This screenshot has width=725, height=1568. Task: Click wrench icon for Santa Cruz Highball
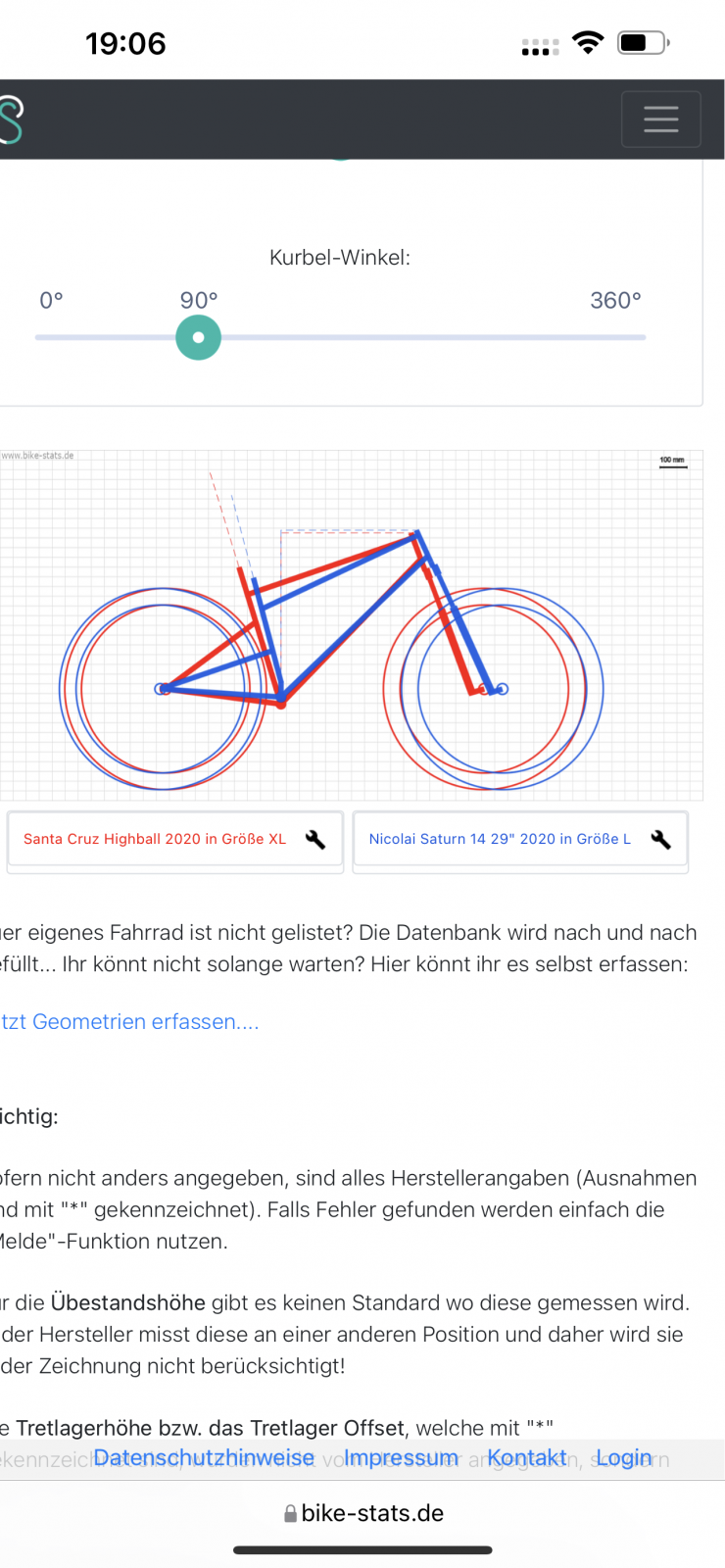315,839
